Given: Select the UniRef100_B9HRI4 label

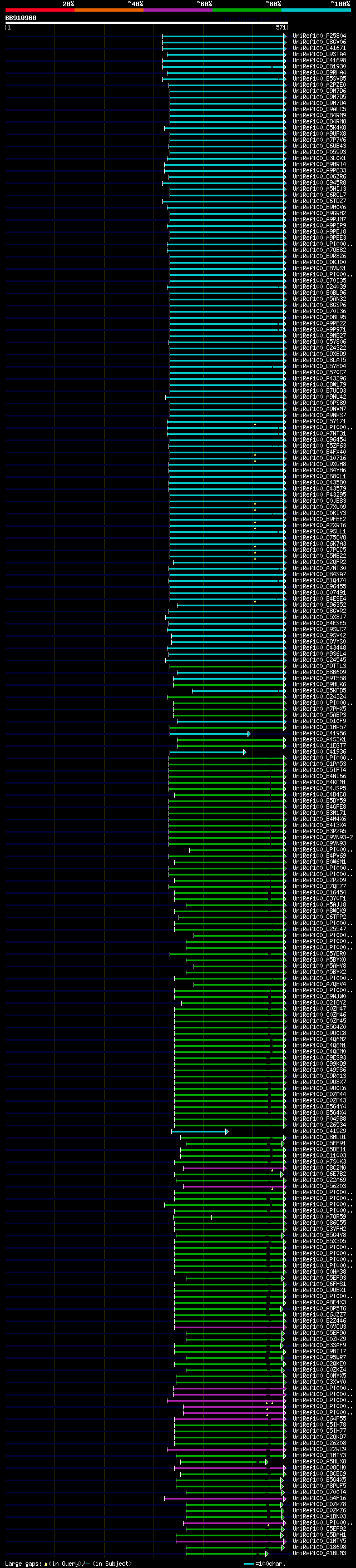Looking at the screenshot, I should tap(319, 164).
